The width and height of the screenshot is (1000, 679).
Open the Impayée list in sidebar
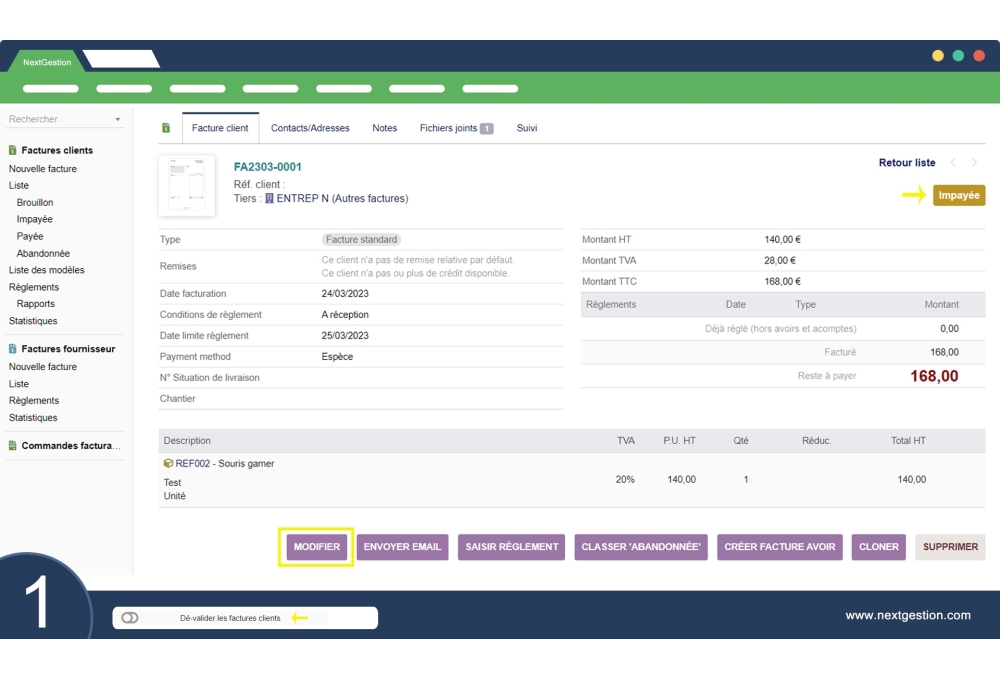(35, 219)
